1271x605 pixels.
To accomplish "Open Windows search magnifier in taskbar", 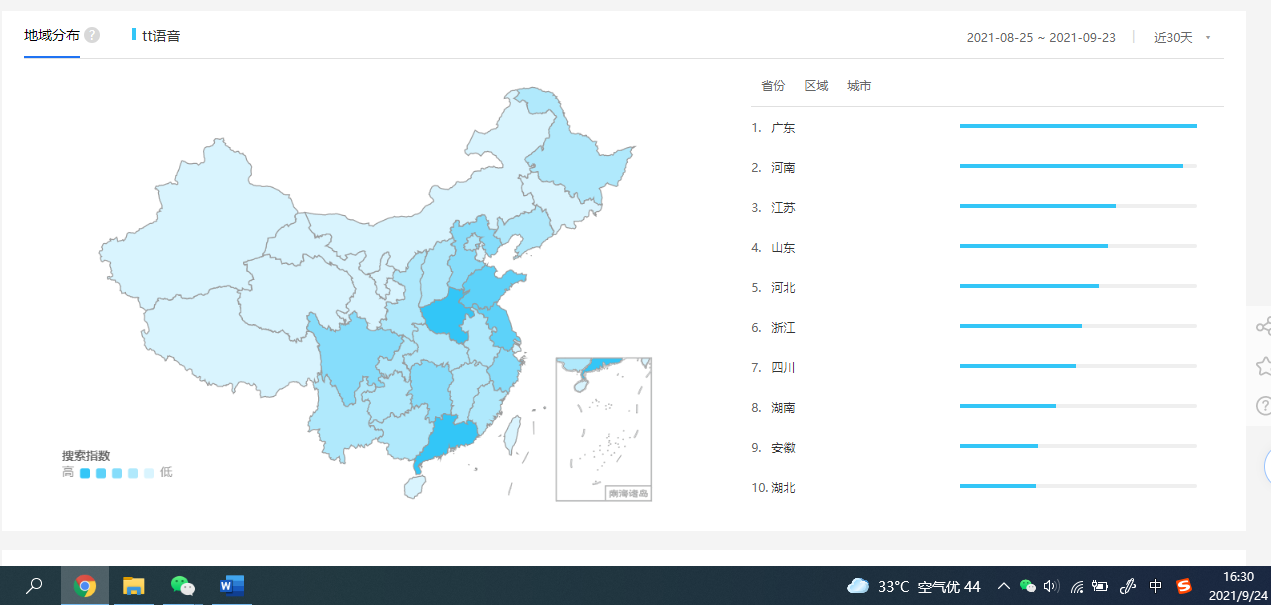I will (x=34, y=586).
